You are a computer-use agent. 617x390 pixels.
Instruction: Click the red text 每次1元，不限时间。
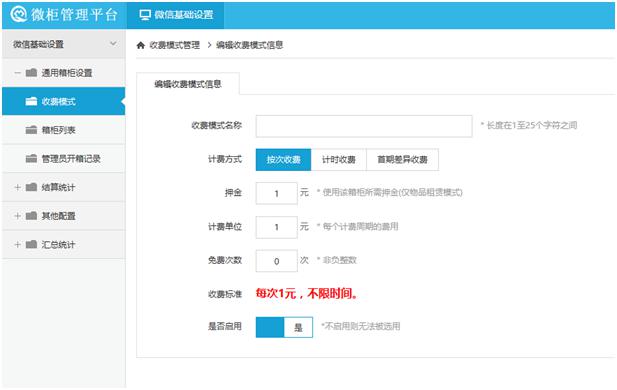click(x=307, y=294)
